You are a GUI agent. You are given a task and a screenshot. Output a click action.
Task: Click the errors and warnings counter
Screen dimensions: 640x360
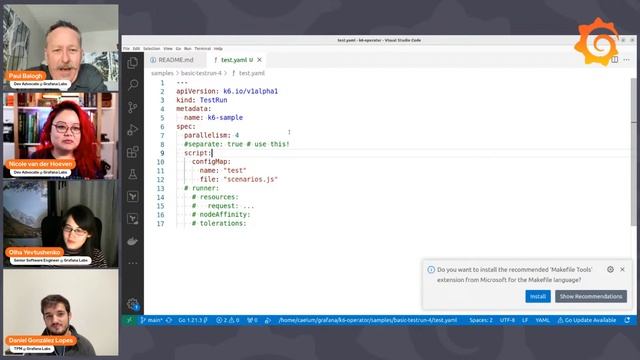pos(228,320)
